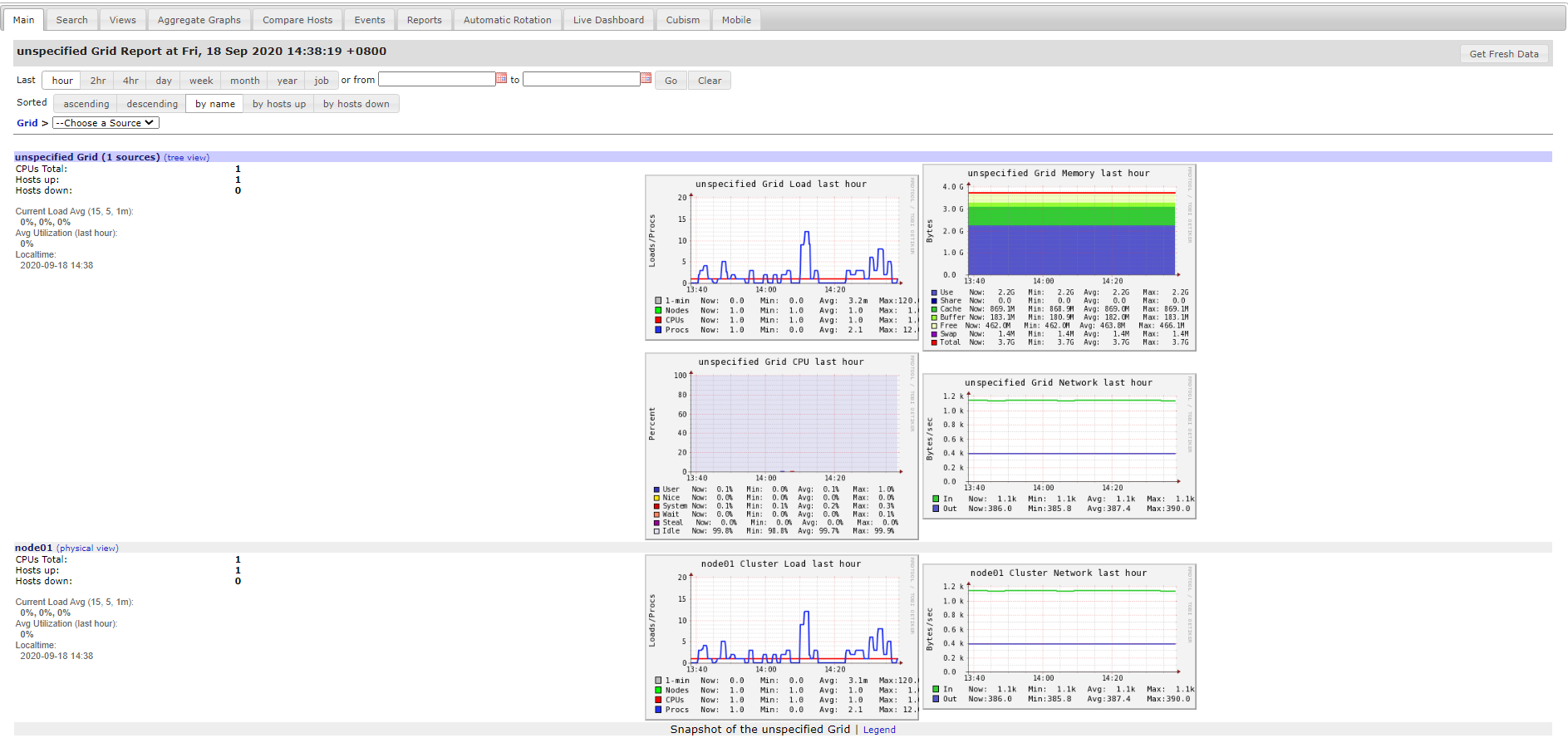Open the unspecified Grid Memory graph
Viewport: 1568px width, 738px height.
click(x=1059, y=258)
